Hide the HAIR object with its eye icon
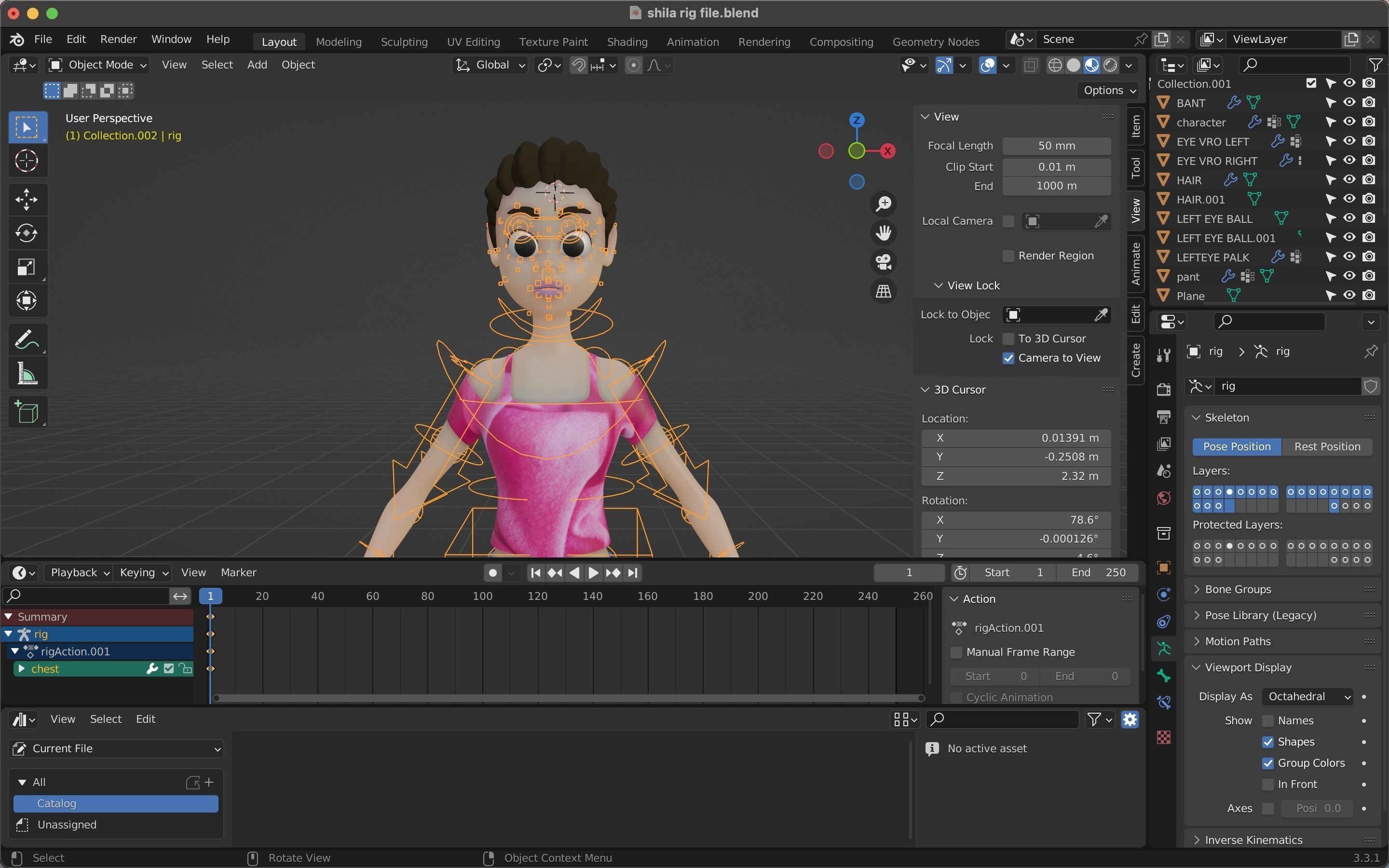This screenshot has height=868, width=1389. [1349, 180]
